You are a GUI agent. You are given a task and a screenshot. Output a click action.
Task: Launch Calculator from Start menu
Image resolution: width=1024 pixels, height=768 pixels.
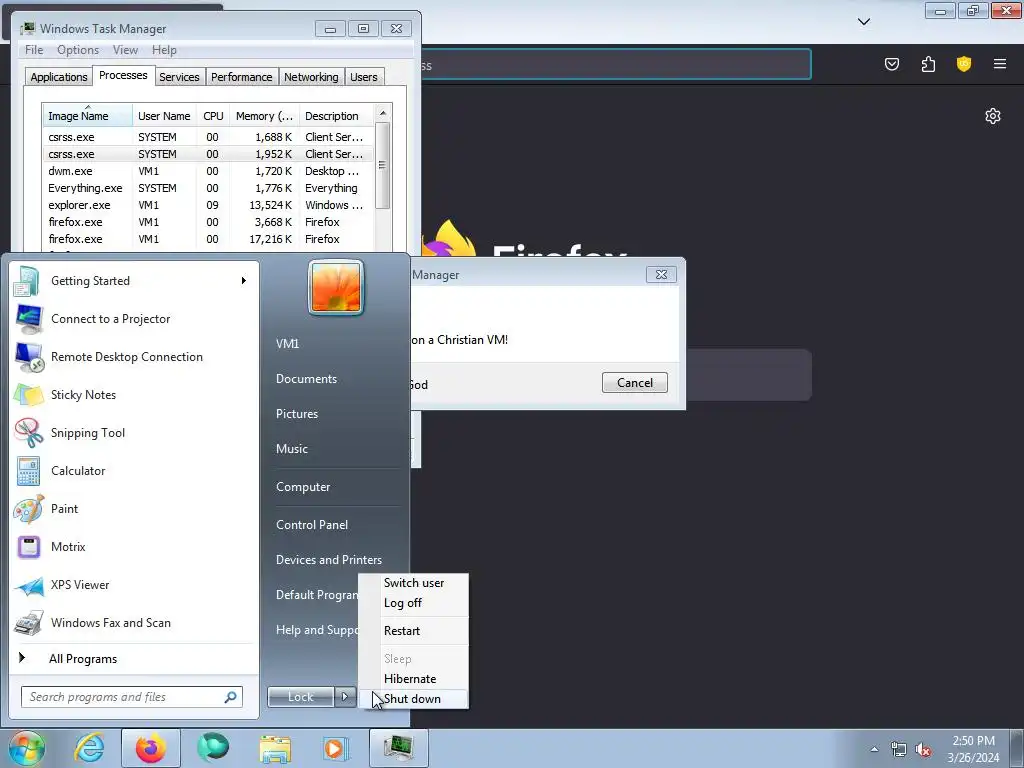tap(134, 471)
